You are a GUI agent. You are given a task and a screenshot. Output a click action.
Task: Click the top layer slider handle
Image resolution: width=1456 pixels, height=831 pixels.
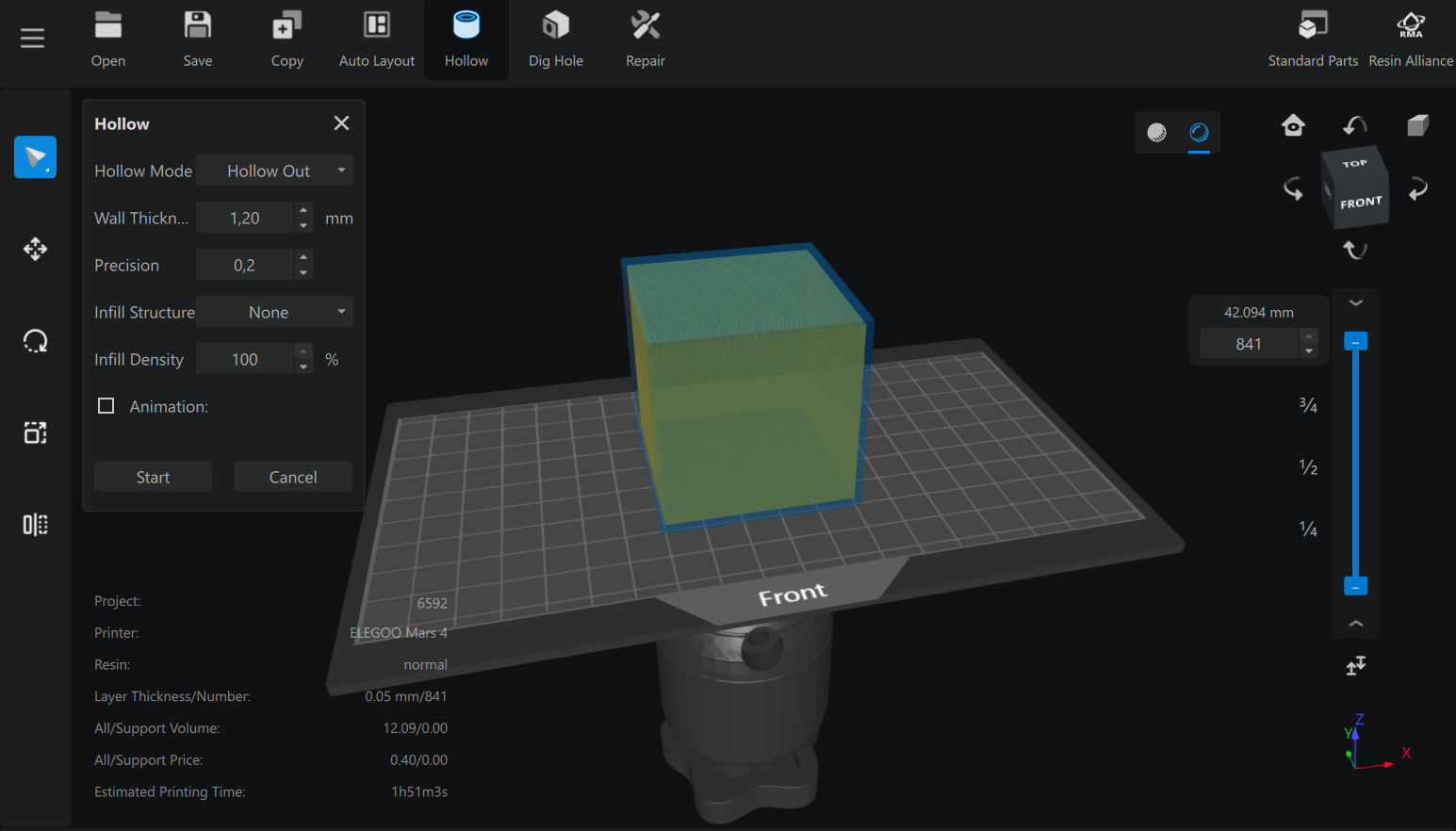(x=1355, y=342)
